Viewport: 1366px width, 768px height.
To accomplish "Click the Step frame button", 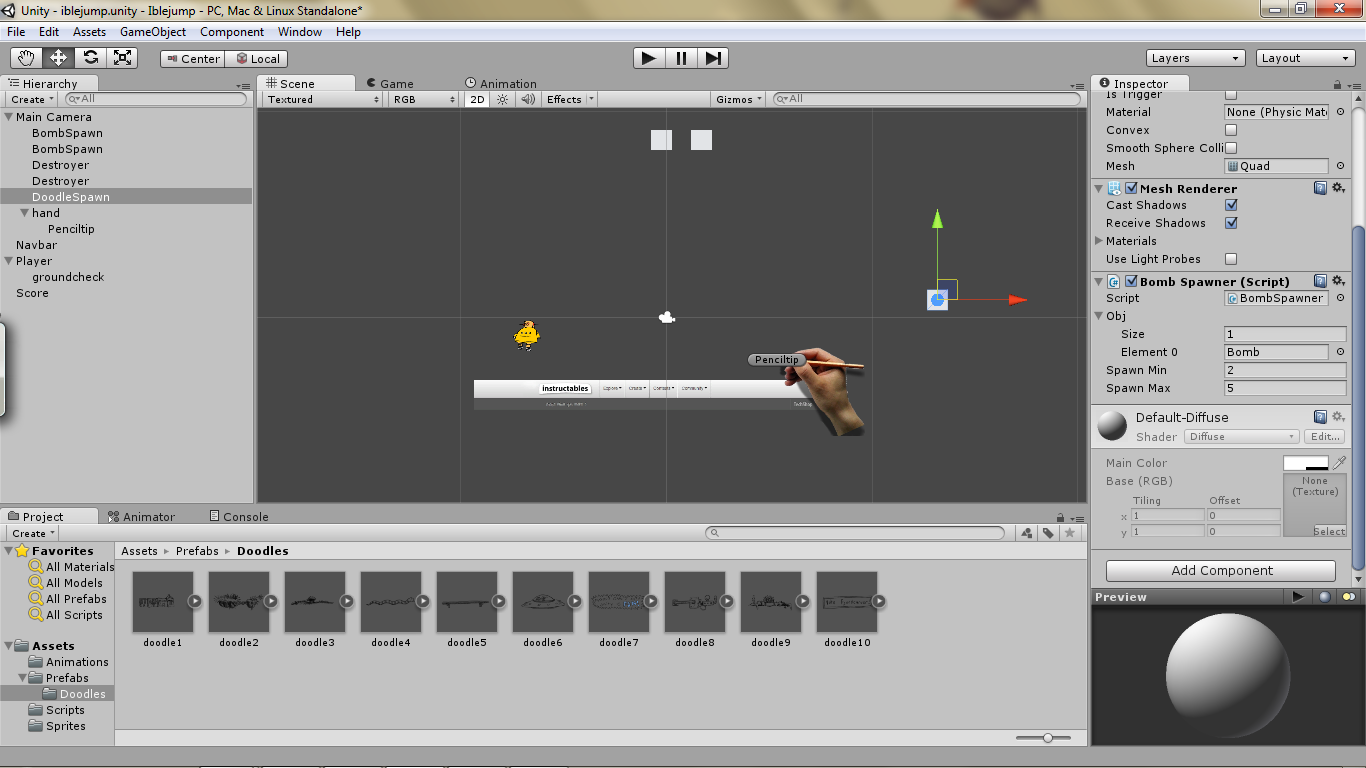I will [x=712, y=58].
